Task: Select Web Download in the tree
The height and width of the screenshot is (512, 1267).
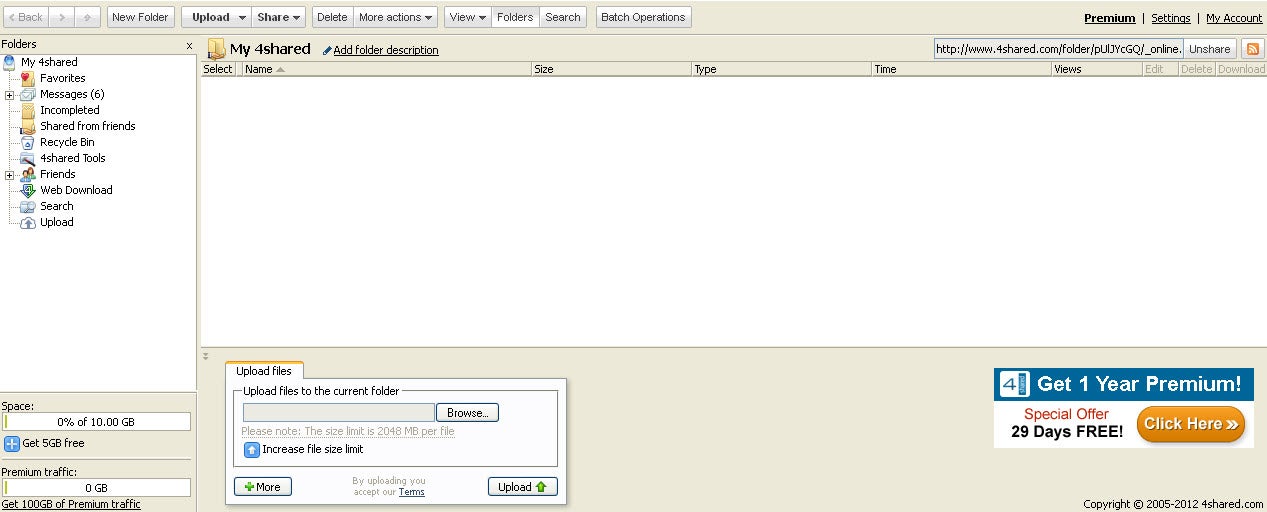Action: [76, 190]
